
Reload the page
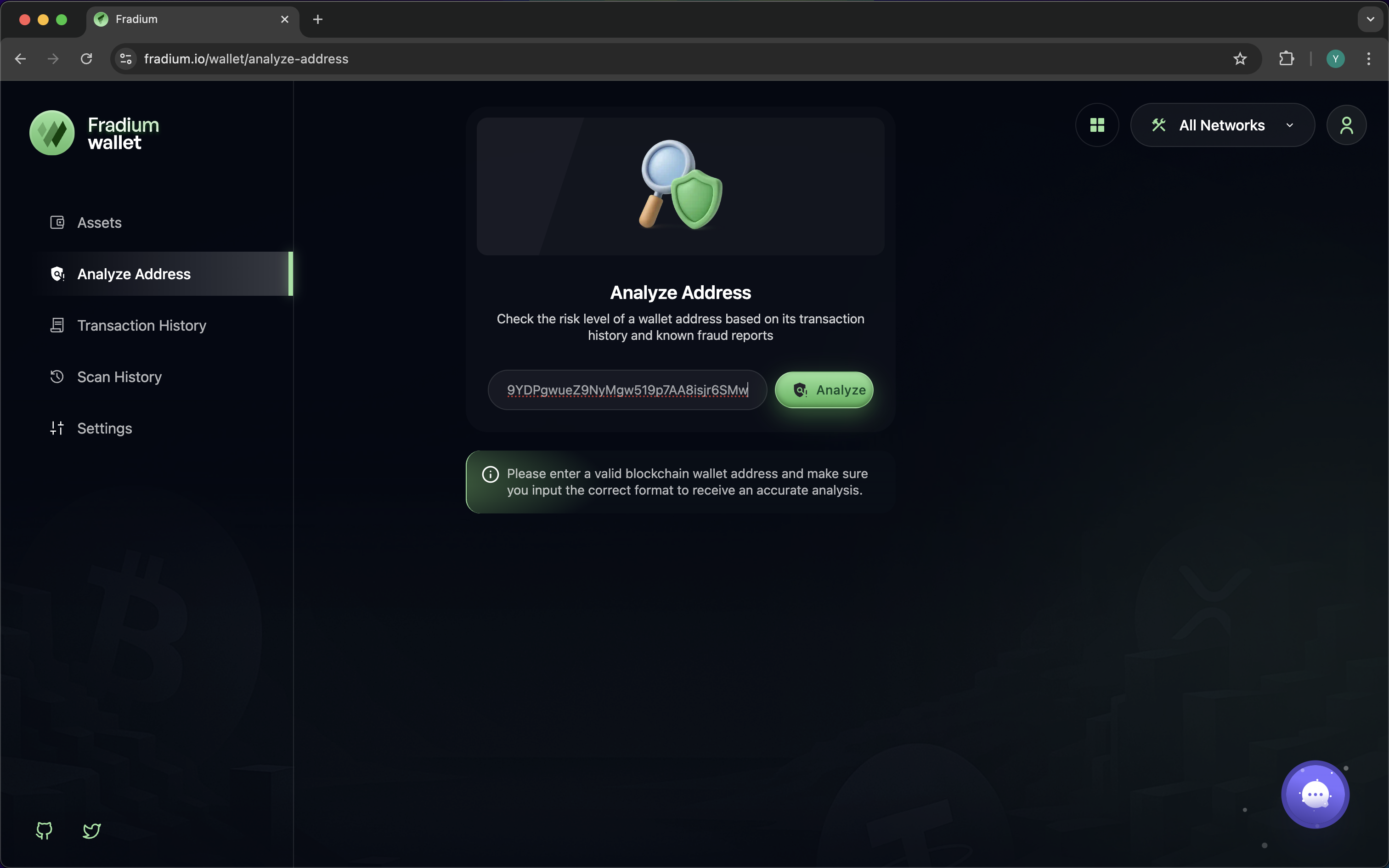click(86, 59)
